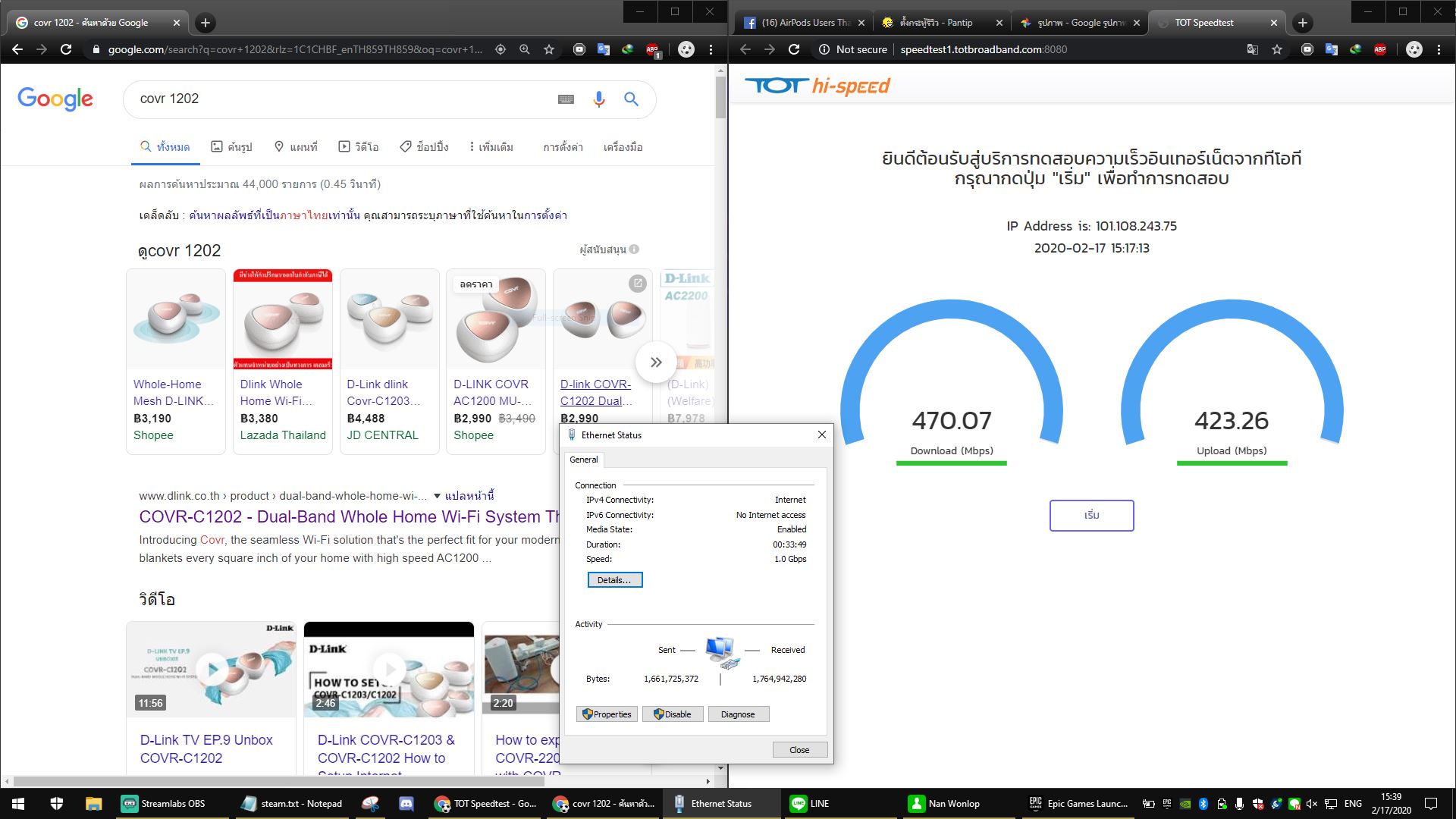This screenshot has width=1456, height=819.
Task: Click the Google logo on the search page
Action: (55, 99)
